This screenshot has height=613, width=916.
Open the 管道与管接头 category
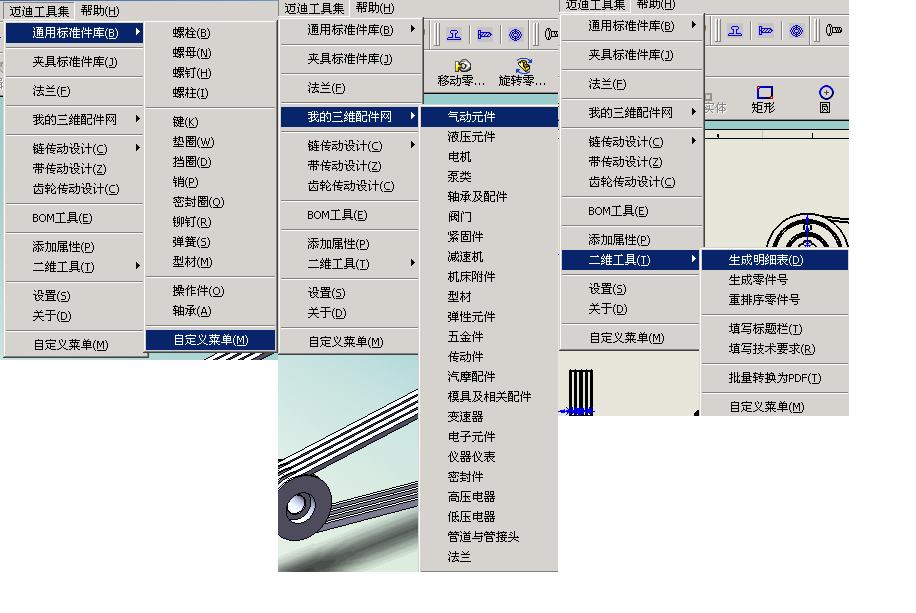(483, 536)
